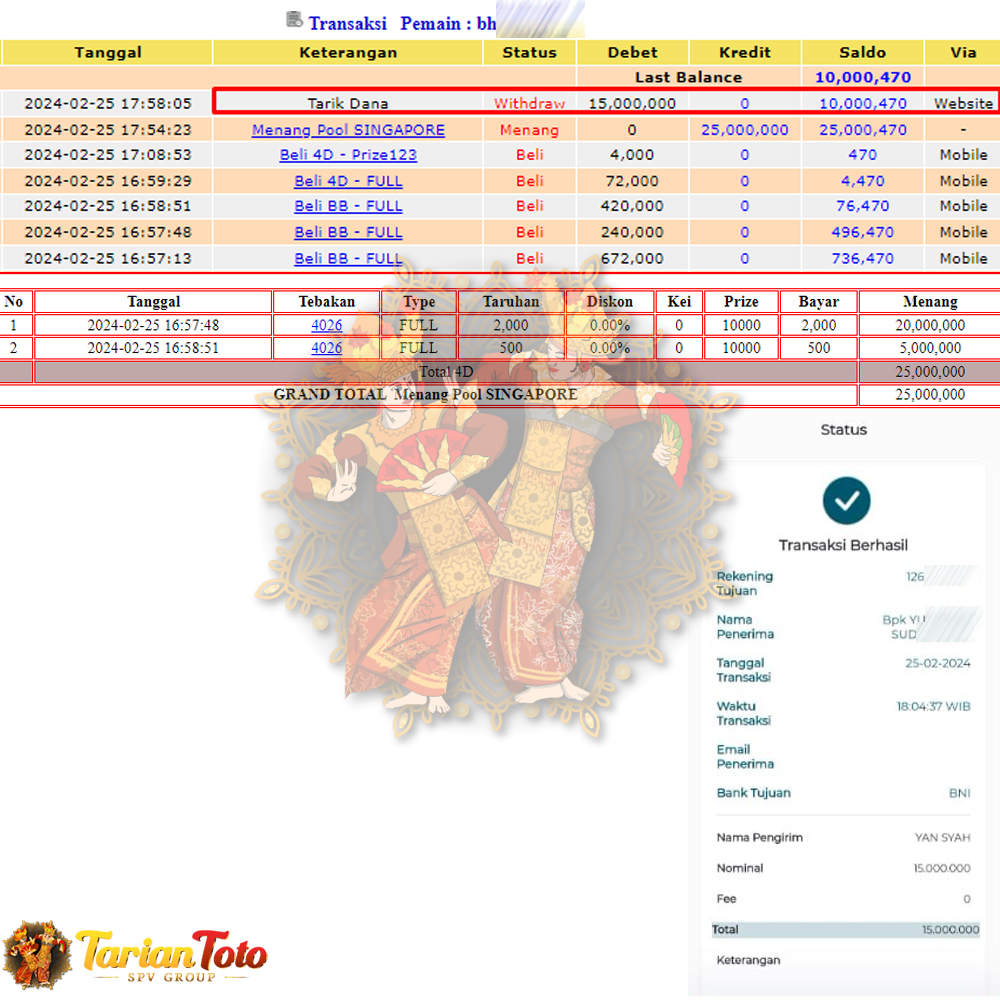Select the highlighted Tarik Dana row

coord(605,102)
